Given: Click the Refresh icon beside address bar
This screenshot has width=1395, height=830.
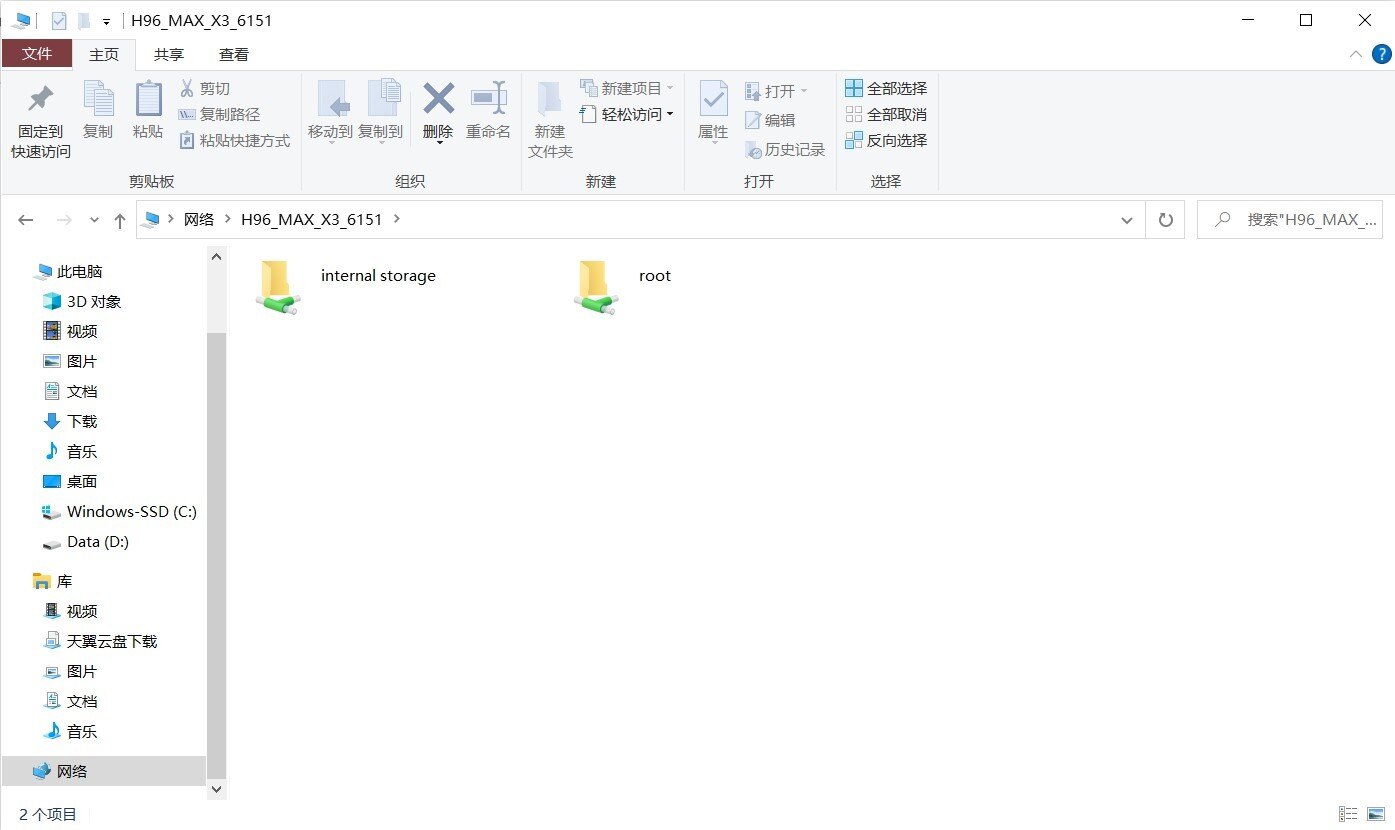Looking at the screenshot, I should [1165, 220].
